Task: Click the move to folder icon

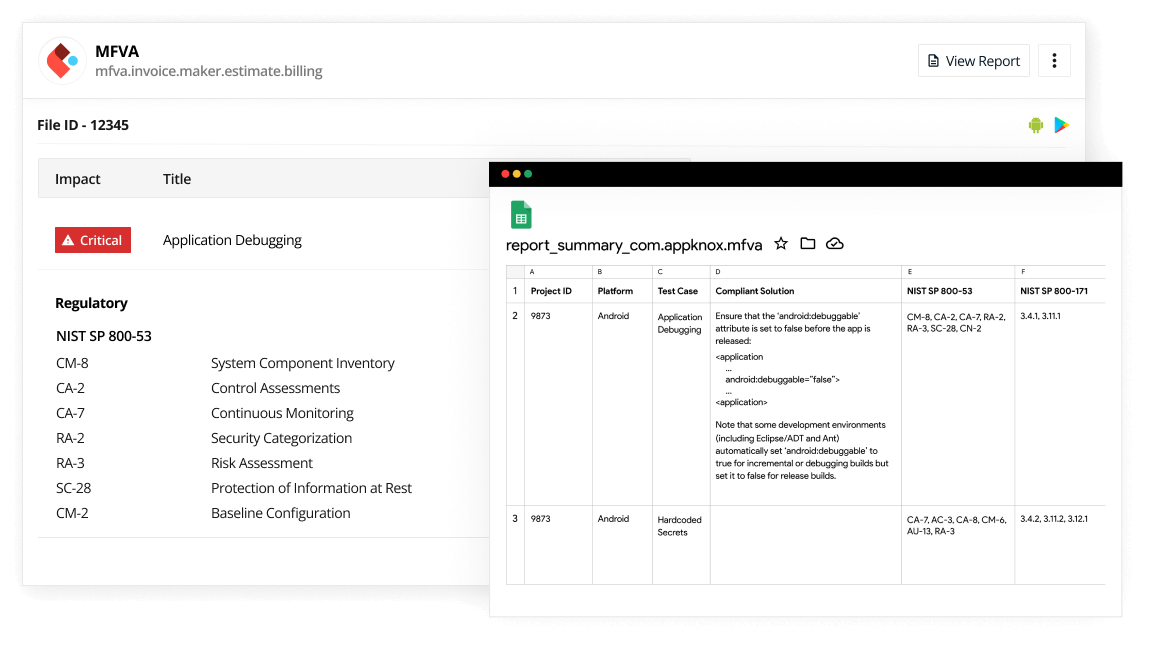Action: [808, 244]
